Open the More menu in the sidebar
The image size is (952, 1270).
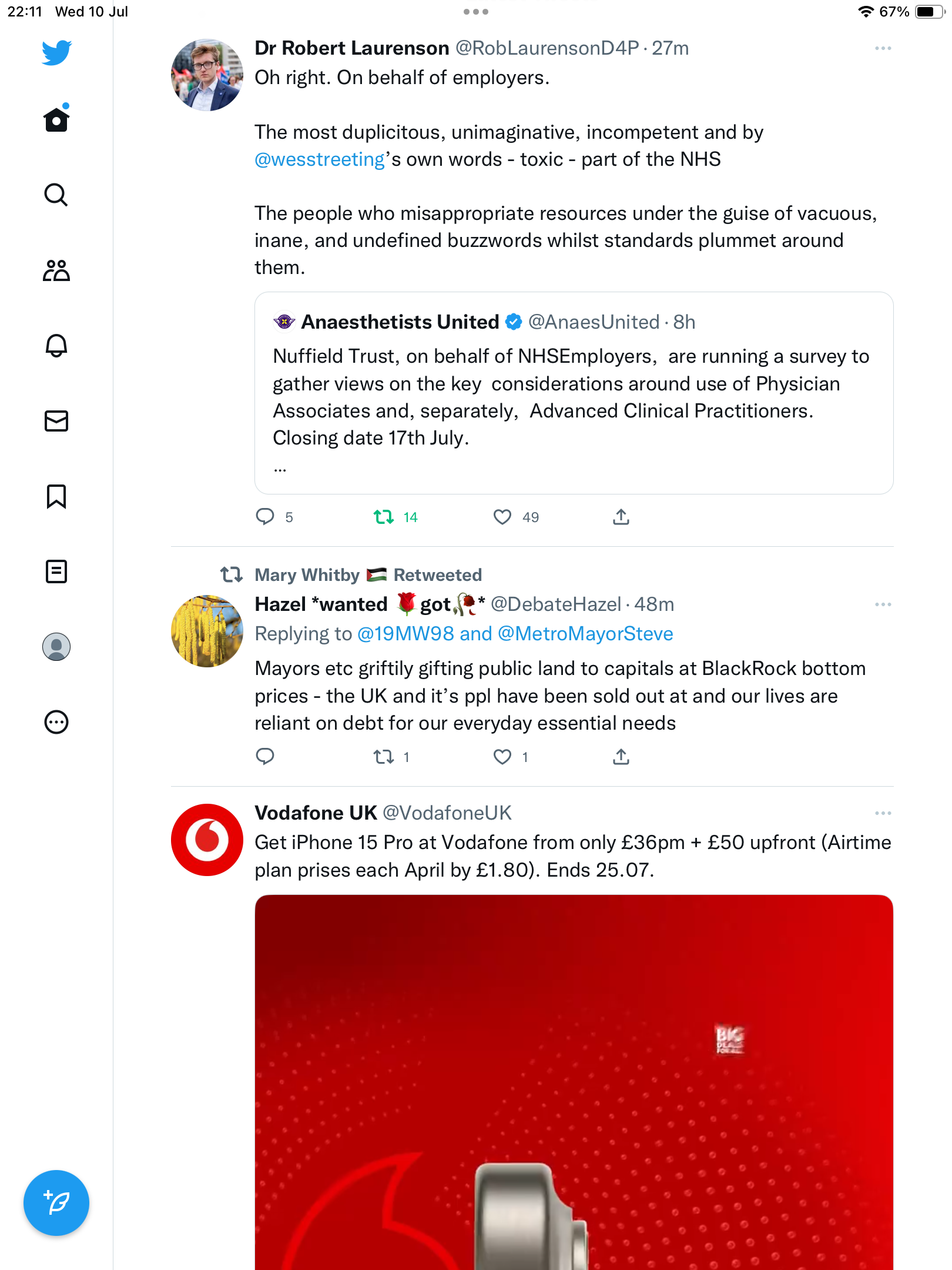click(x=56, y=722)
